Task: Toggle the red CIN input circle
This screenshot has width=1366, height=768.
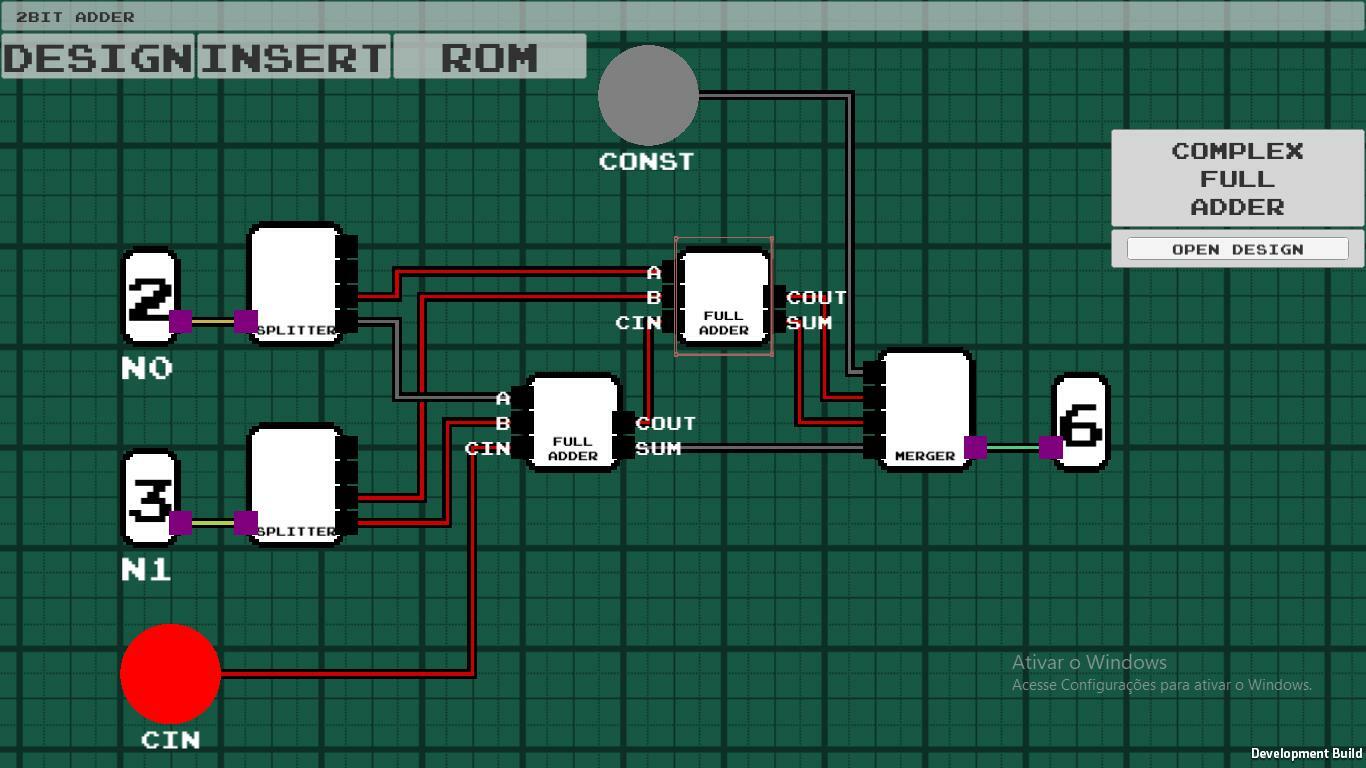Action: pos(170,674)
